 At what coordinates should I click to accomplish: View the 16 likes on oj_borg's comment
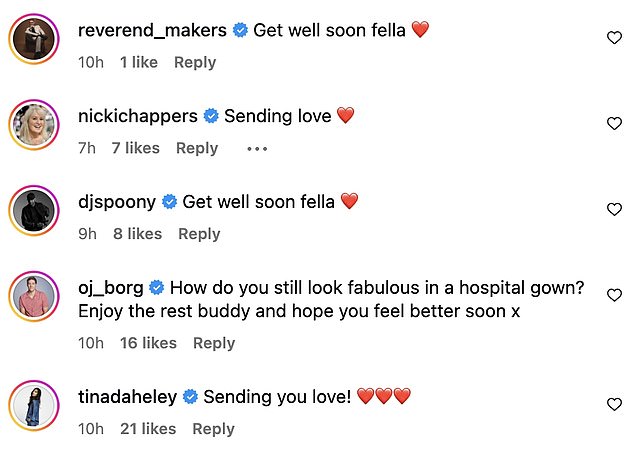pos(148,343)
